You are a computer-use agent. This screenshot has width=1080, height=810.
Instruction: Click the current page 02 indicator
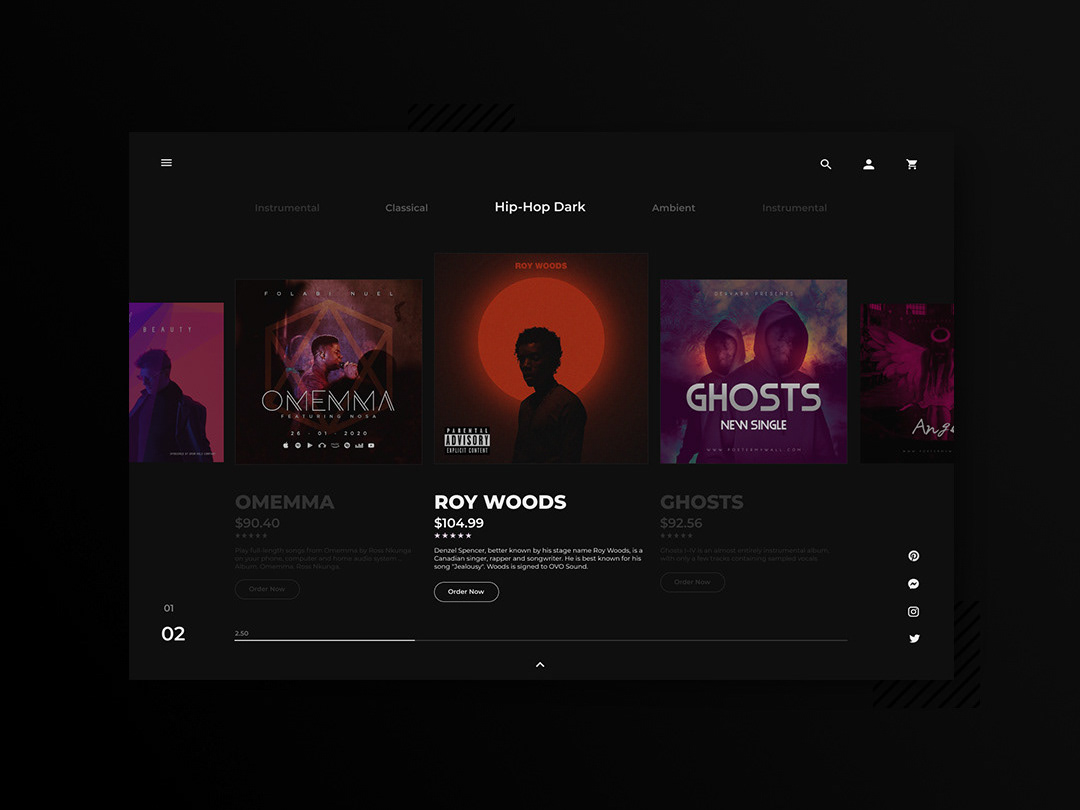click(x=173, y=634)
